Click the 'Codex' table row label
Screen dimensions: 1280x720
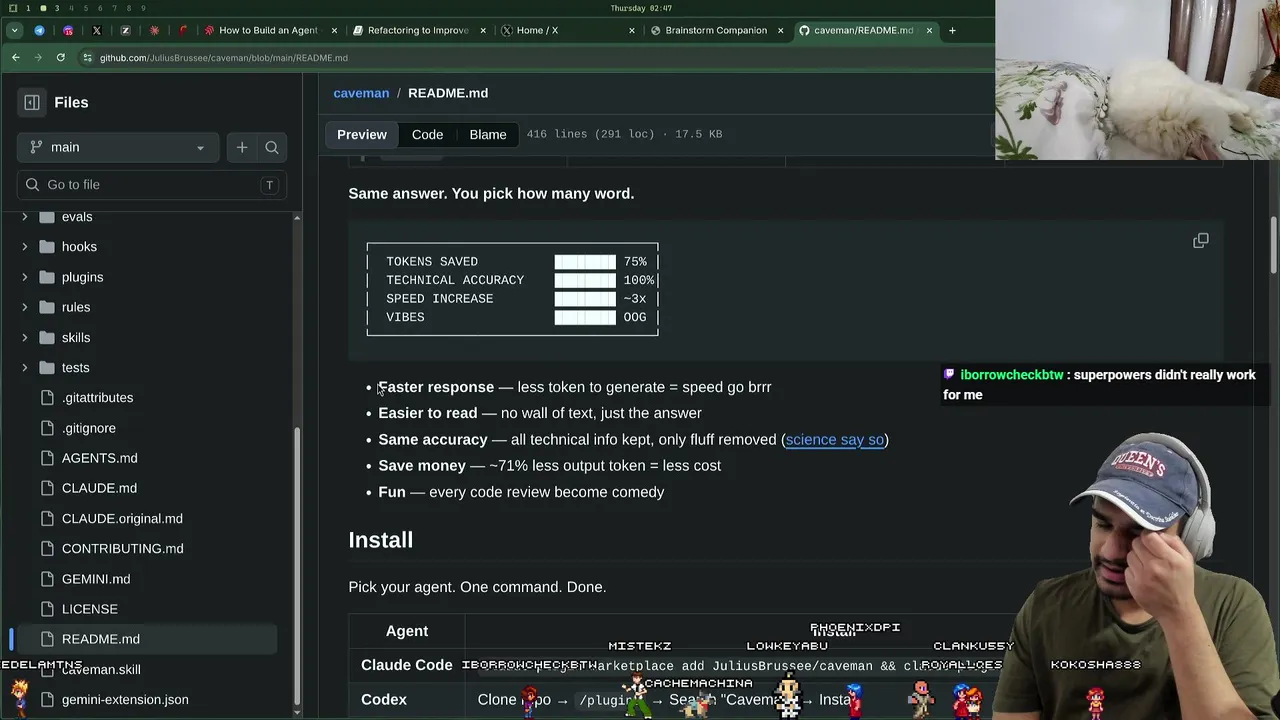pos(384,699)
